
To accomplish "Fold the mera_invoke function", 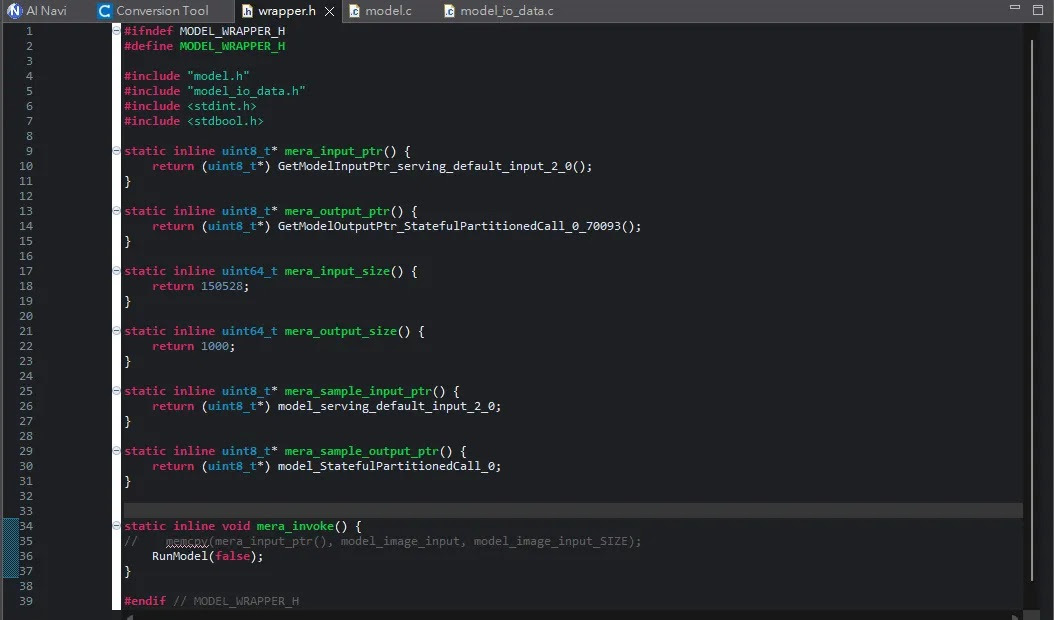I will coord(117,526).
